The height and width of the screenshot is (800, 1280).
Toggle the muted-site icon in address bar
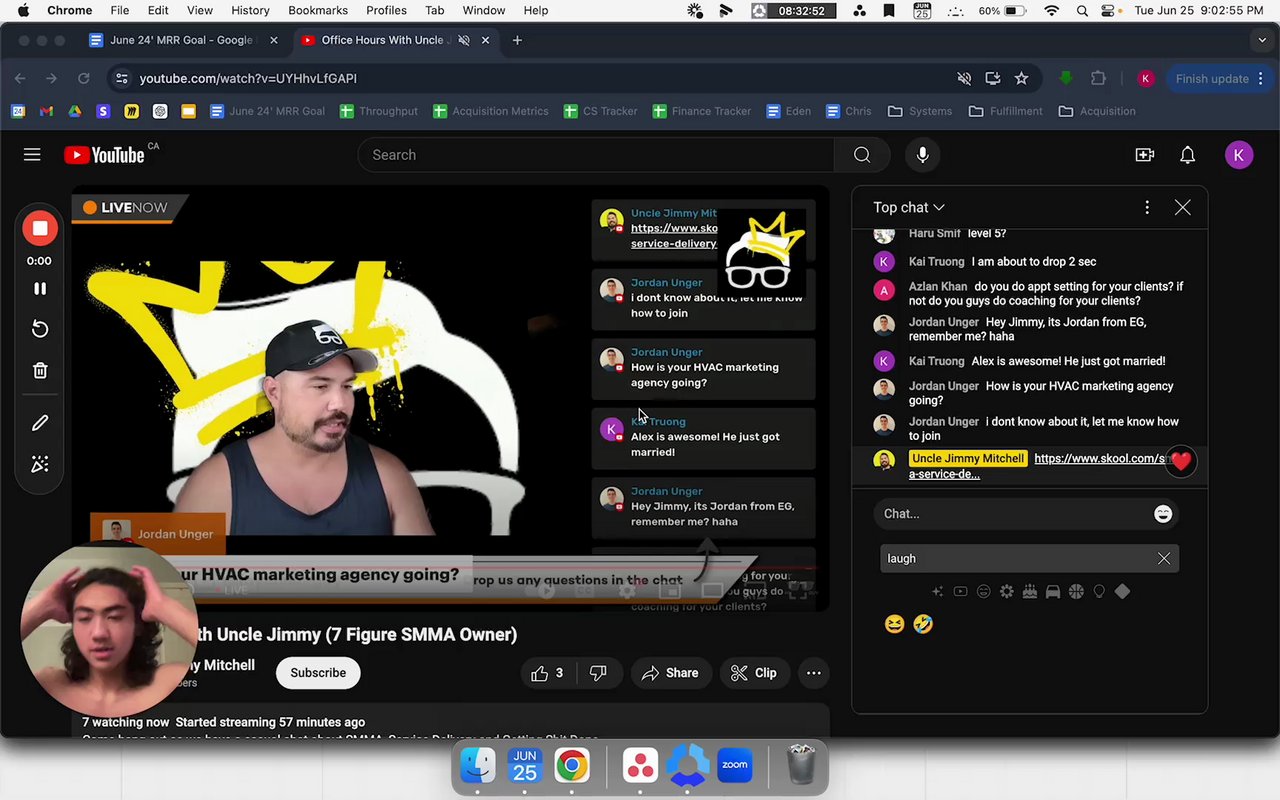(x=964, y=78)
